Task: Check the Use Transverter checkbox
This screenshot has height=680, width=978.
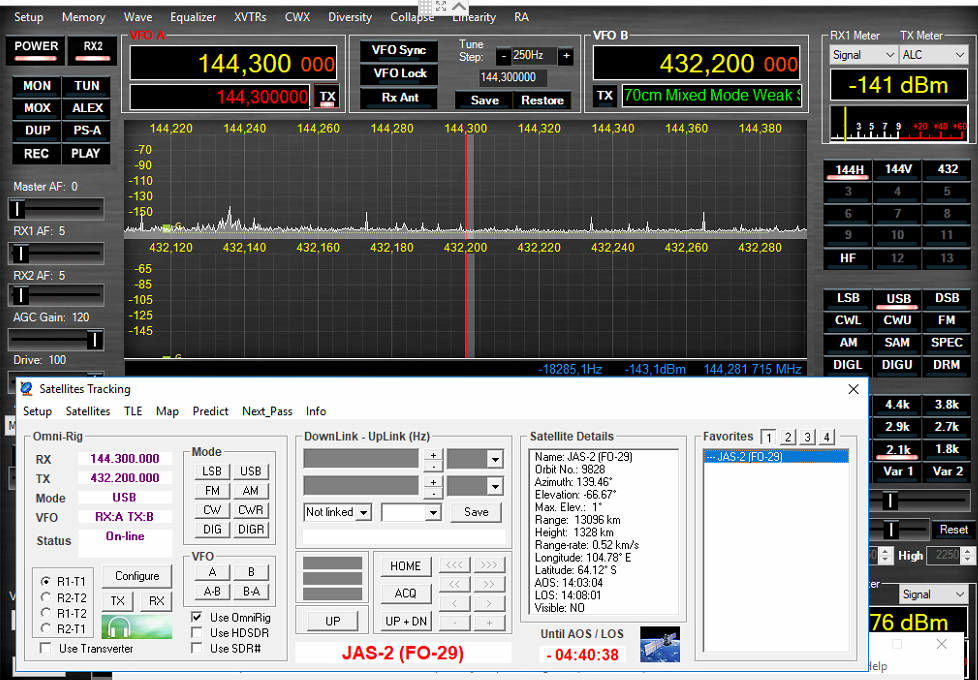Action: pos(46,648)
